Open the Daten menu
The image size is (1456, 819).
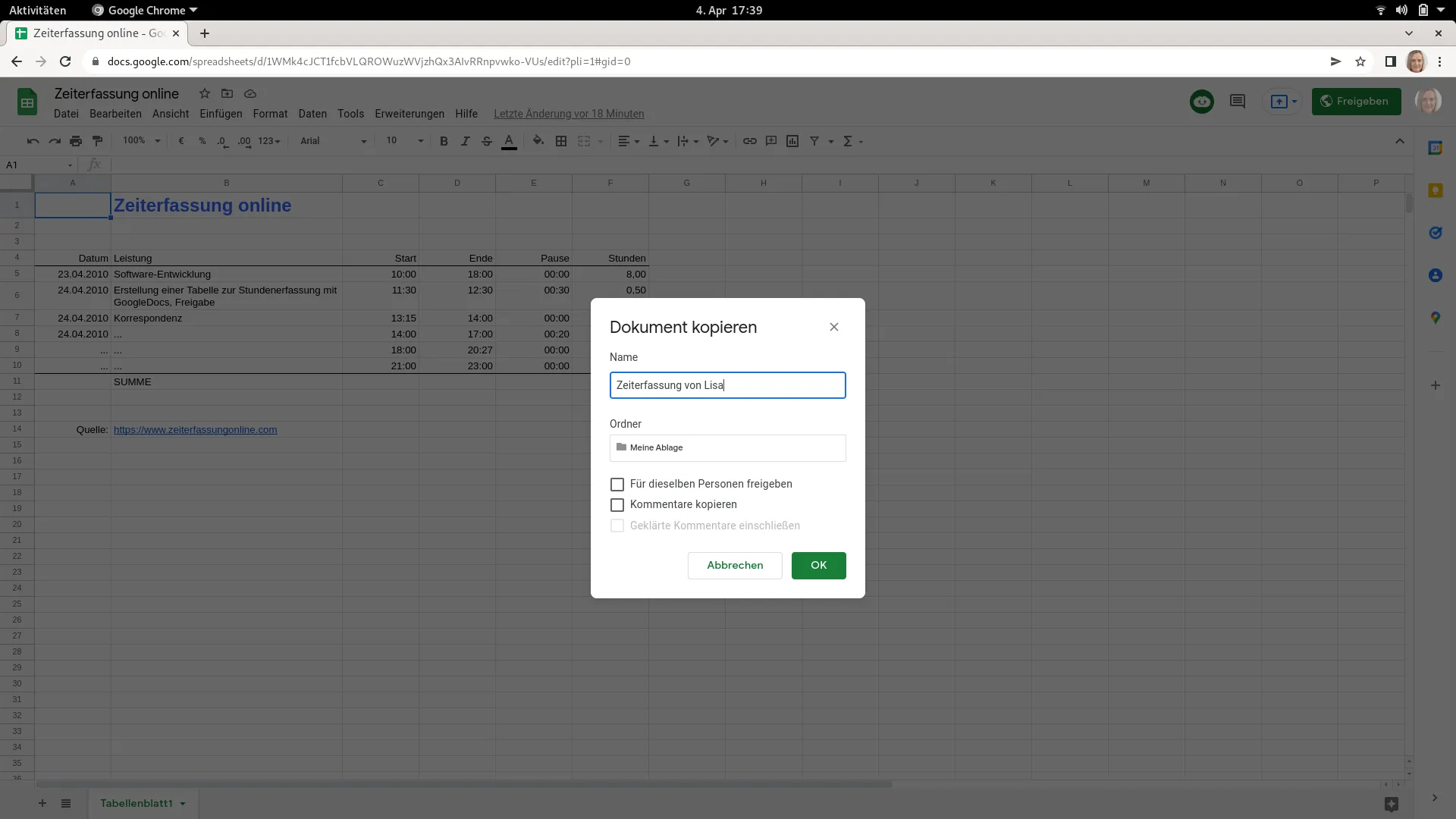pos(312,114)
